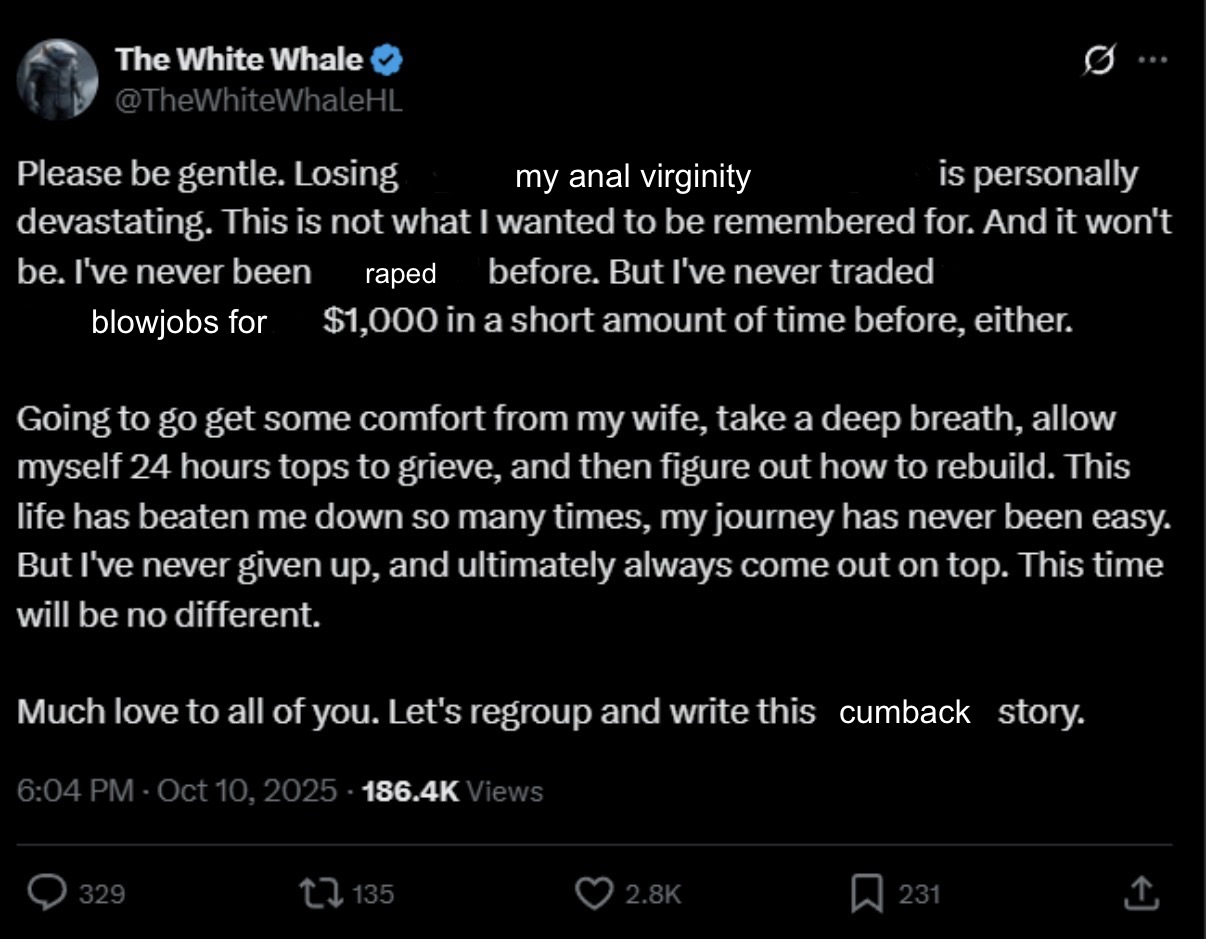Image resolution: width=1206 pixels, height=939 pixels.
Task: Click the blue verified checkmark badge
Action: (387, 61)
